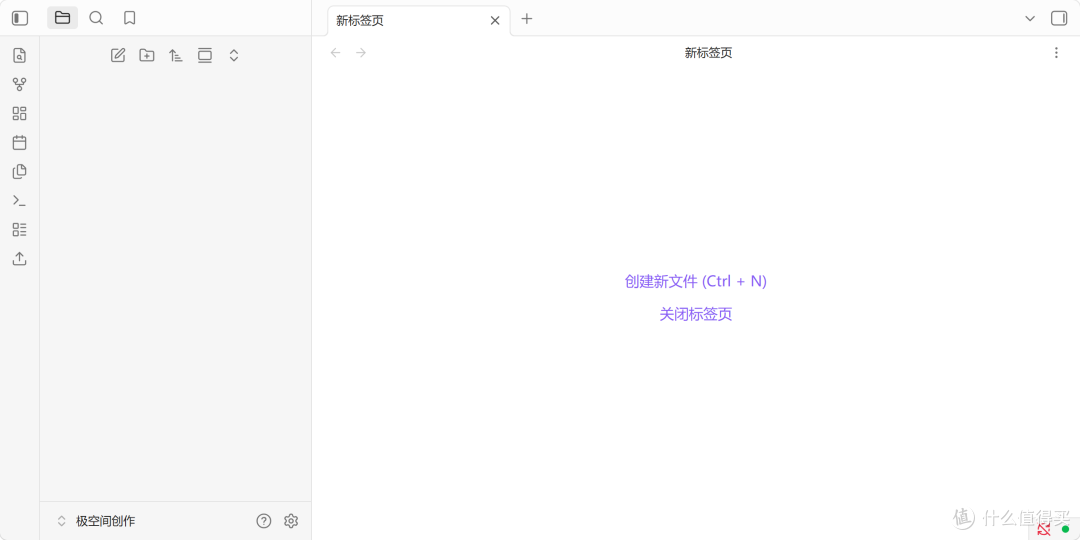Screen dimensions: 1080x540
Task: Click the green status dot
Action: coord(1066,529)
